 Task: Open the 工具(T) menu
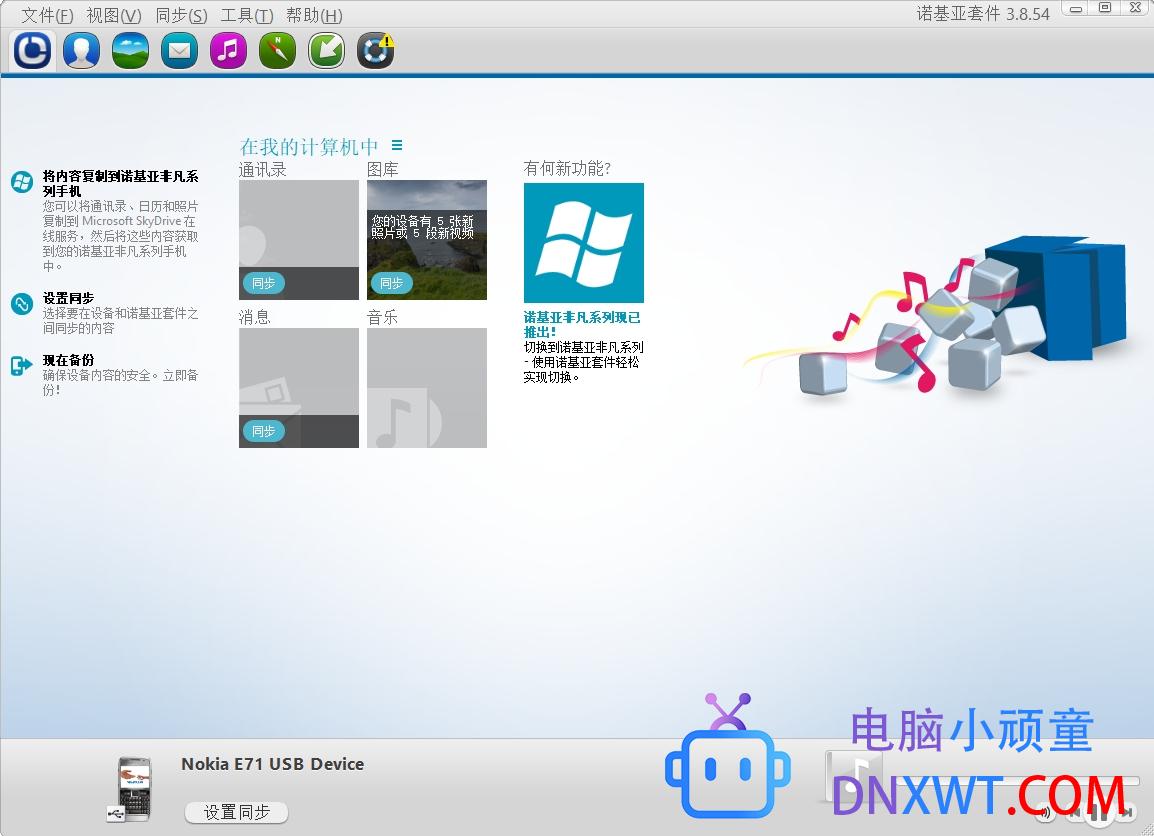point(247,15)
